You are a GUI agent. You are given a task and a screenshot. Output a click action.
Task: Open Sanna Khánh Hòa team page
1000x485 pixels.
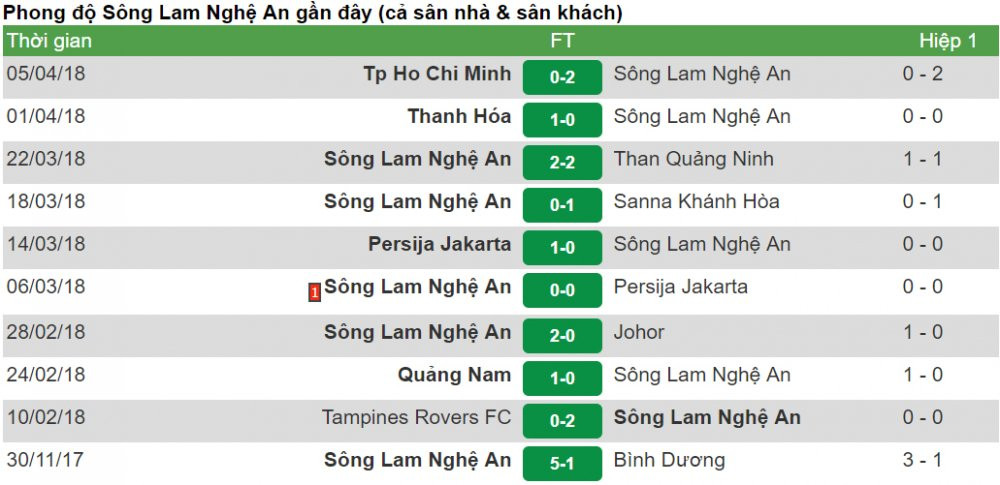(696, 202)
